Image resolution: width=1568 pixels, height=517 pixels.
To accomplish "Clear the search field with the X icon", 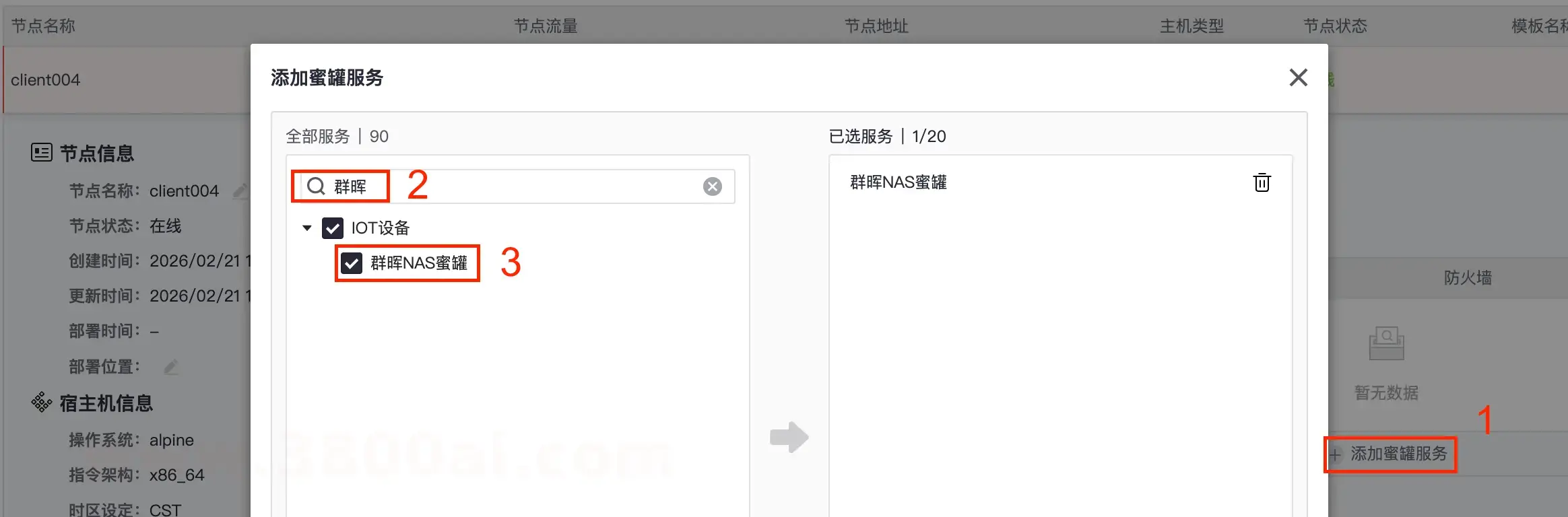I will click(x=713, y=186).
